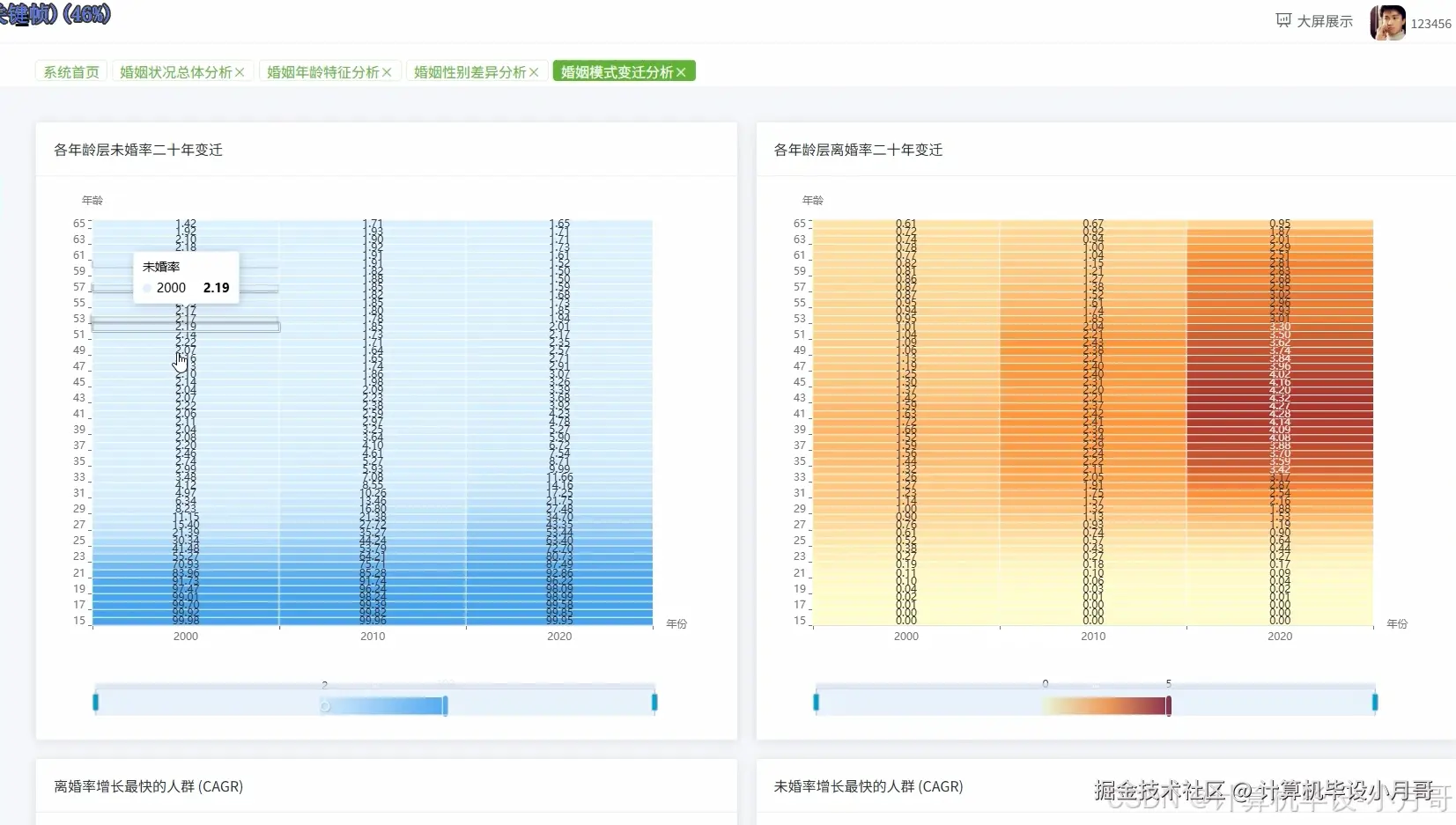Click the 1.42 top cell of 2000 unmarried column
Screen dimensions: 1456x825
coord(186,224)
